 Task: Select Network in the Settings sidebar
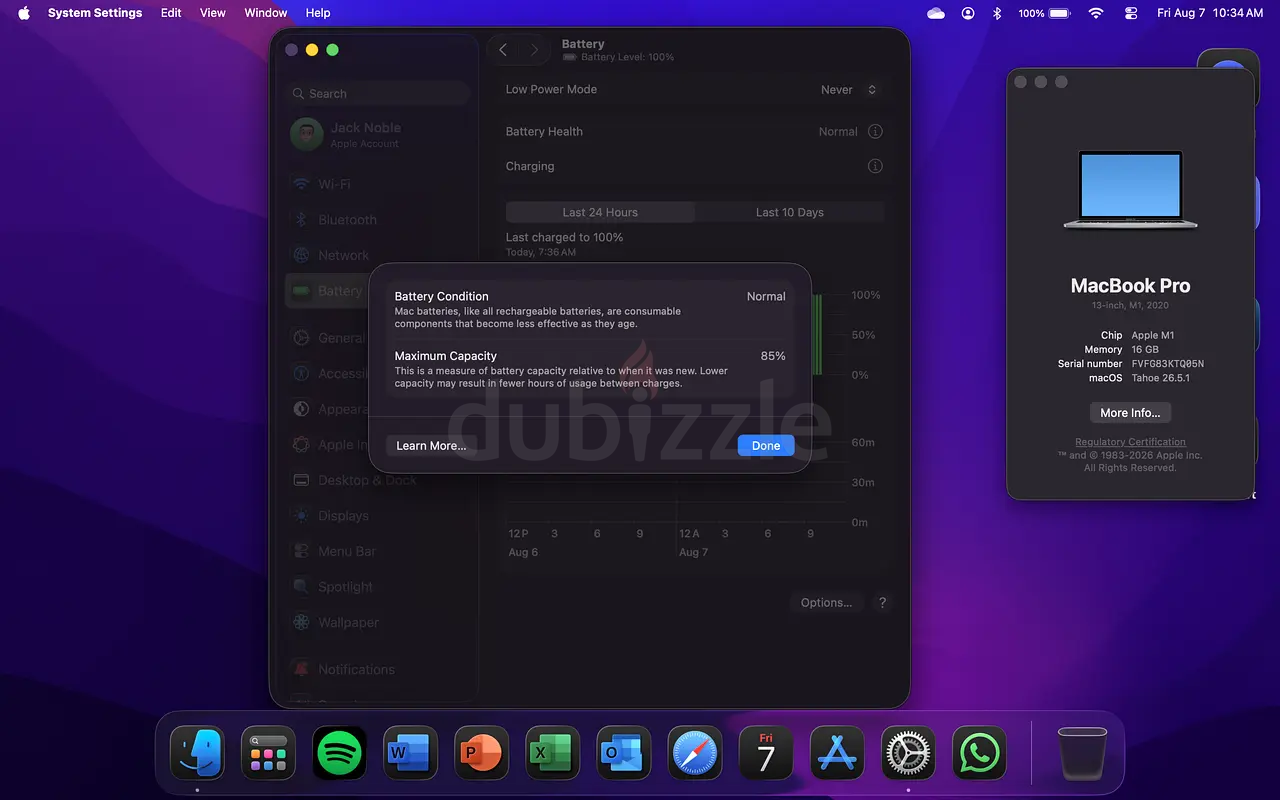point(378,255)
